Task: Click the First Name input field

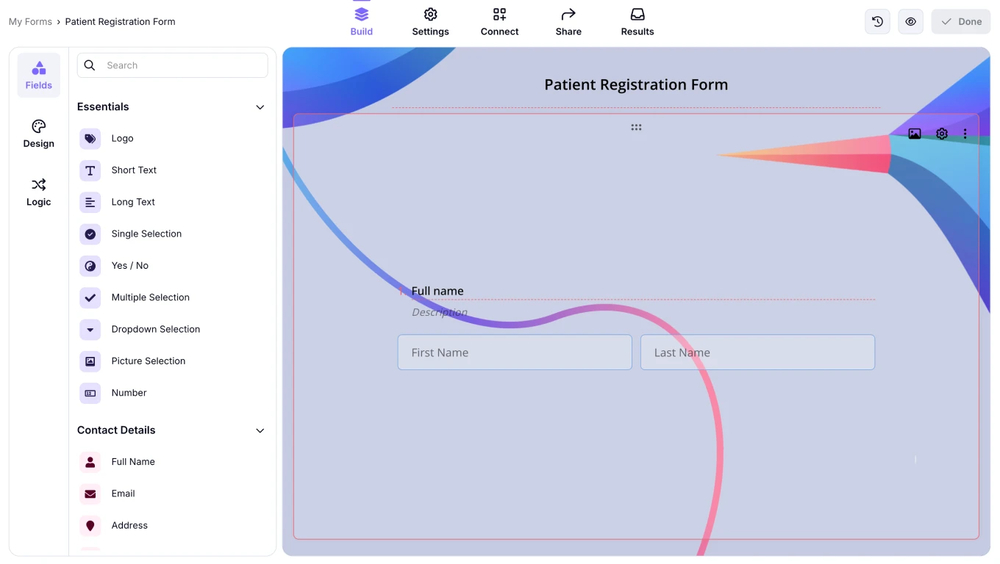Action: click(x=514, y=353)
